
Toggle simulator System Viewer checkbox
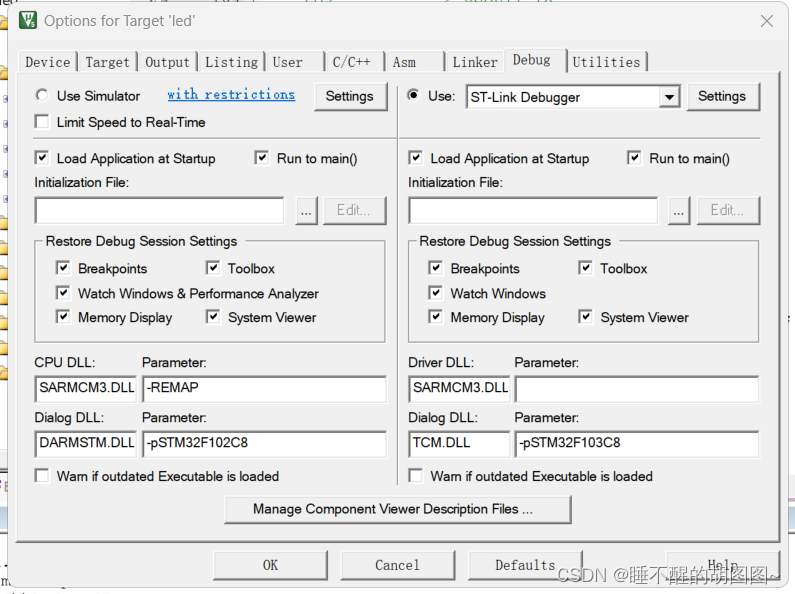(213, 317)
